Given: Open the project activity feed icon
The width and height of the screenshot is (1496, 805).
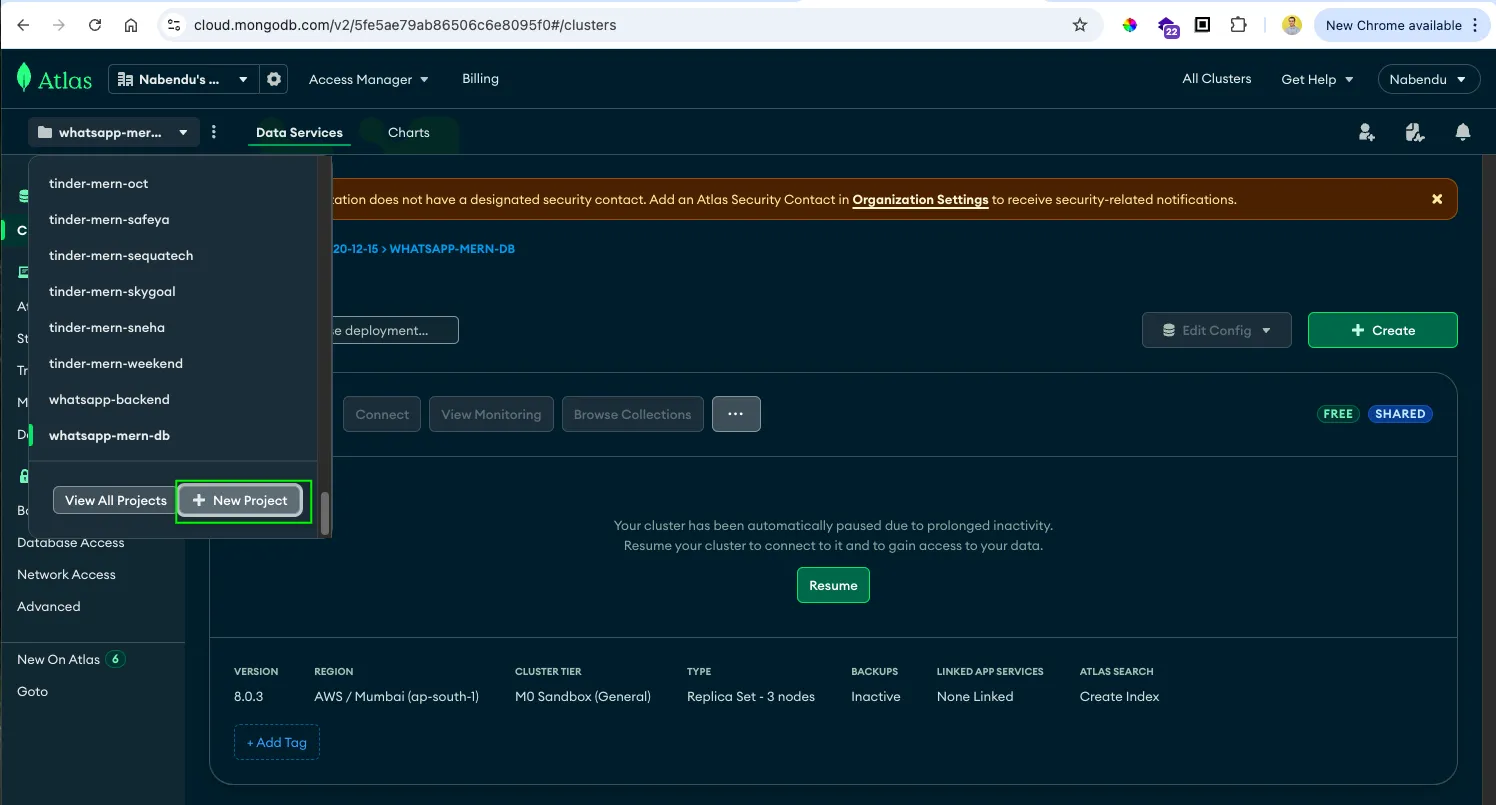Looking at the screenshot, I should pos(1415,132).
